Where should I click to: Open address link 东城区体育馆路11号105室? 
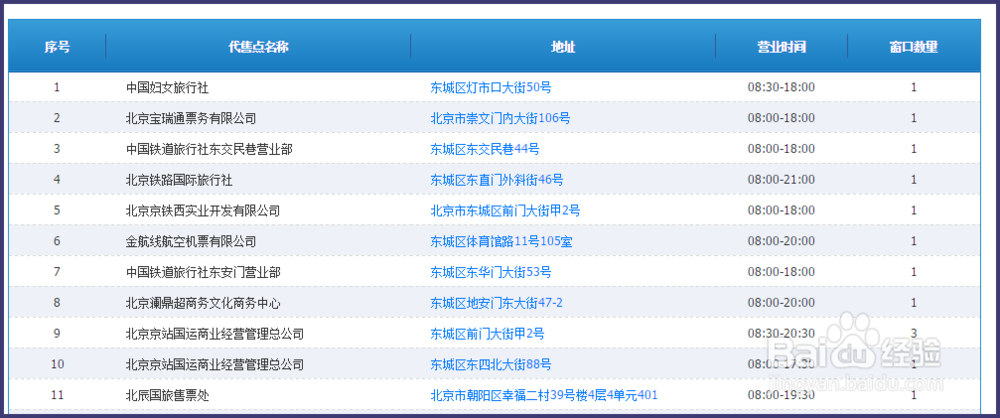pyautogui.click(x=501, y=241)
